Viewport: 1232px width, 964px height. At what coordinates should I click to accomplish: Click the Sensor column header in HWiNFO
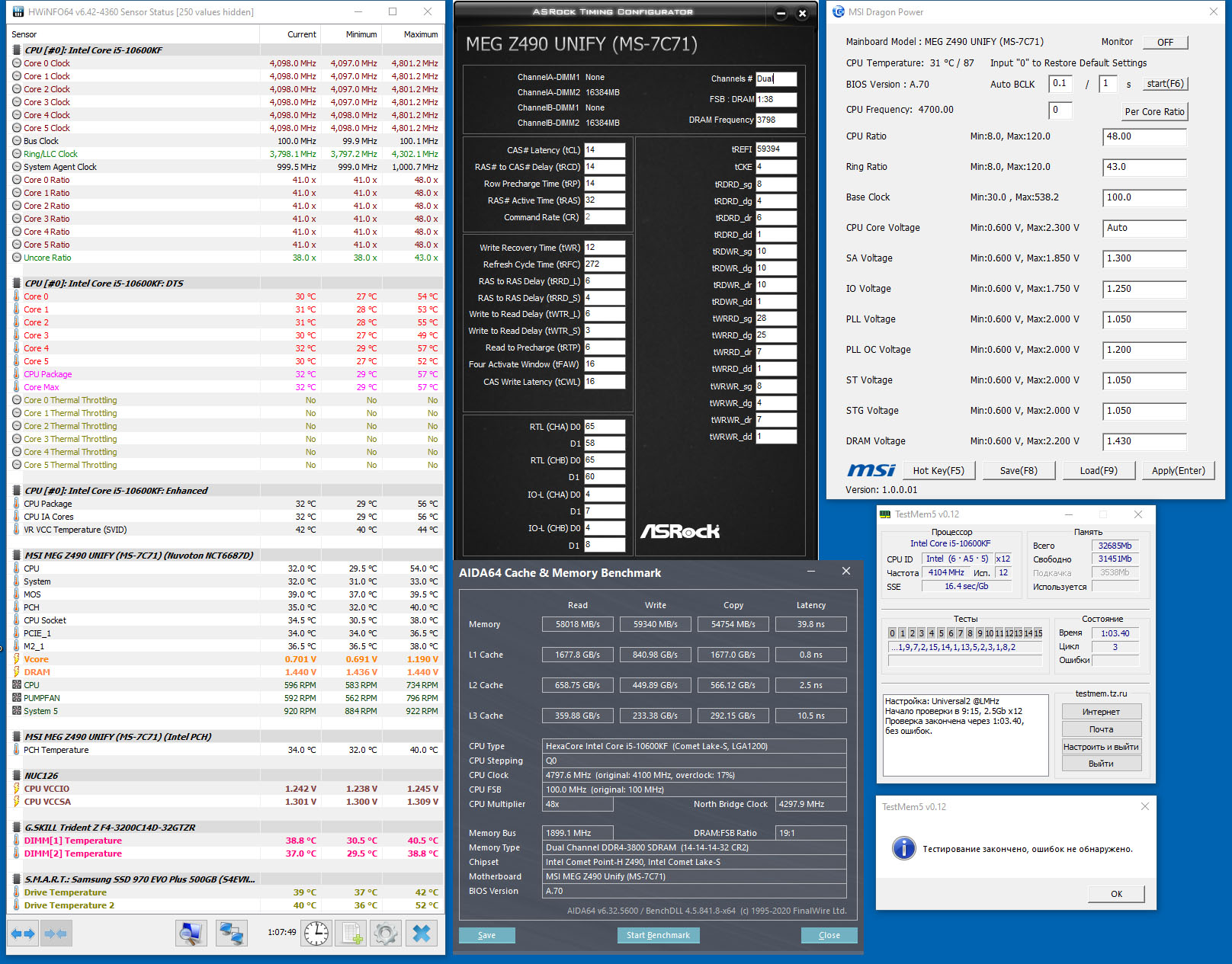click(x=133, y=34)
